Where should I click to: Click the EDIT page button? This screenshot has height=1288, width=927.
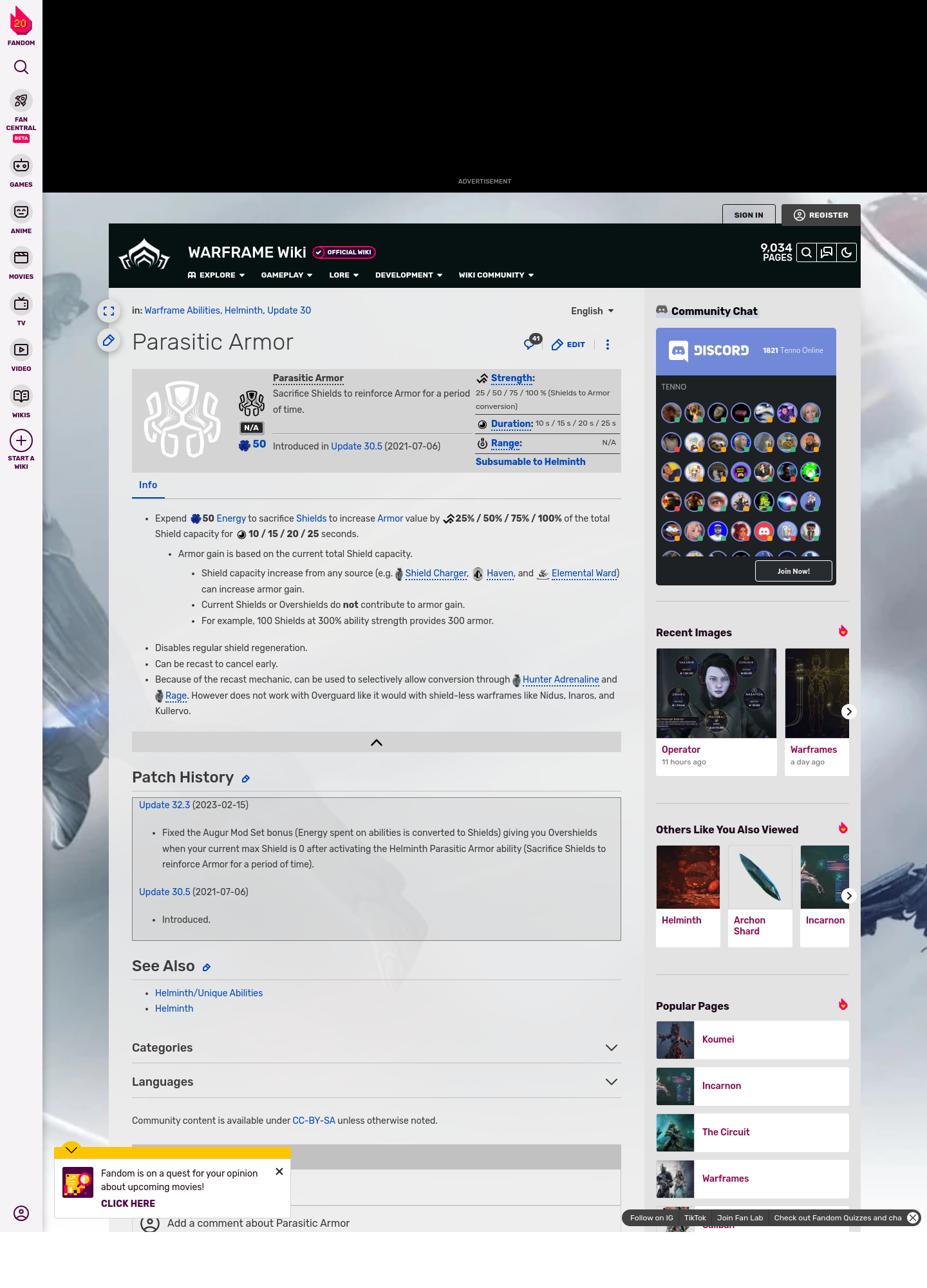(568, 345)
